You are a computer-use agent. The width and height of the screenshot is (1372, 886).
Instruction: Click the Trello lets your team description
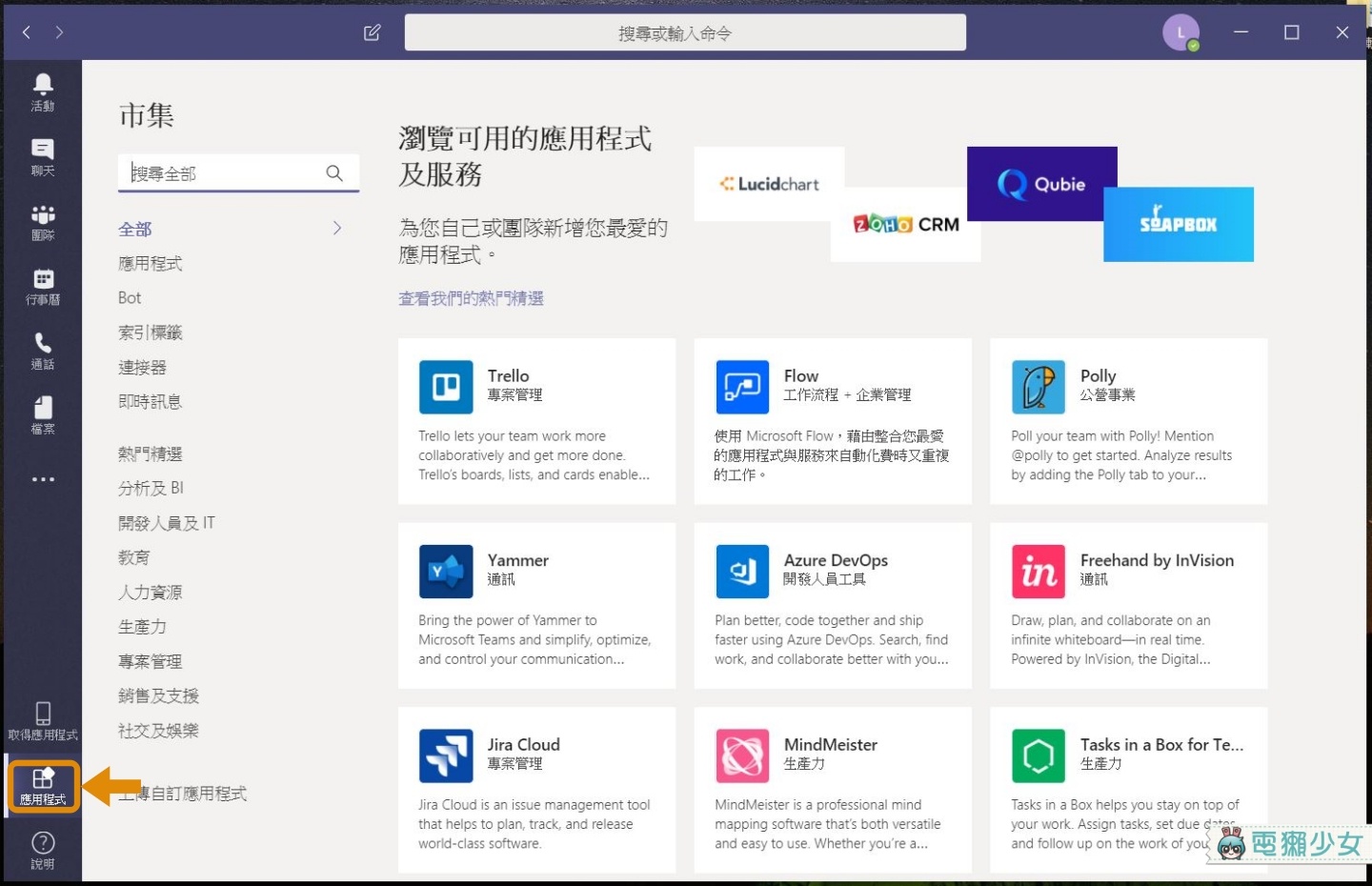(534, 455)
